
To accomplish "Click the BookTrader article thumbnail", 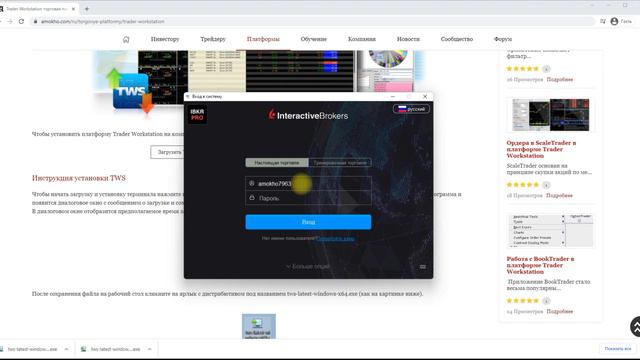I will tap(551, 231).
